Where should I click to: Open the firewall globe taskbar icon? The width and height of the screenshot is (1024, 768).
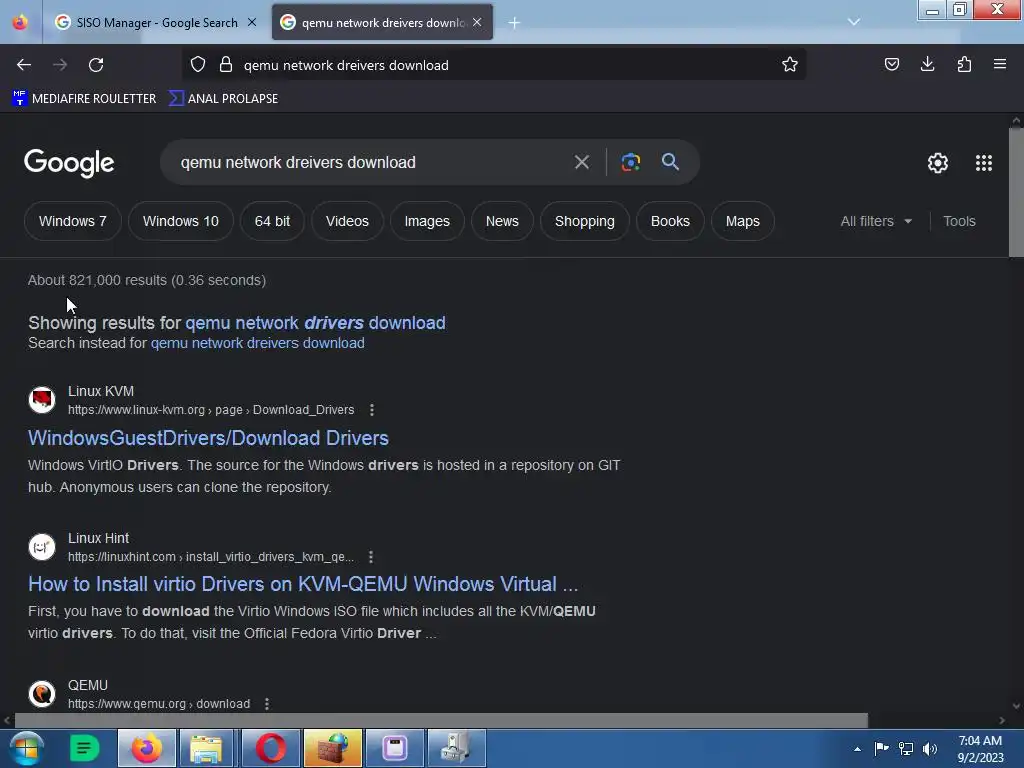coord(332,748)
